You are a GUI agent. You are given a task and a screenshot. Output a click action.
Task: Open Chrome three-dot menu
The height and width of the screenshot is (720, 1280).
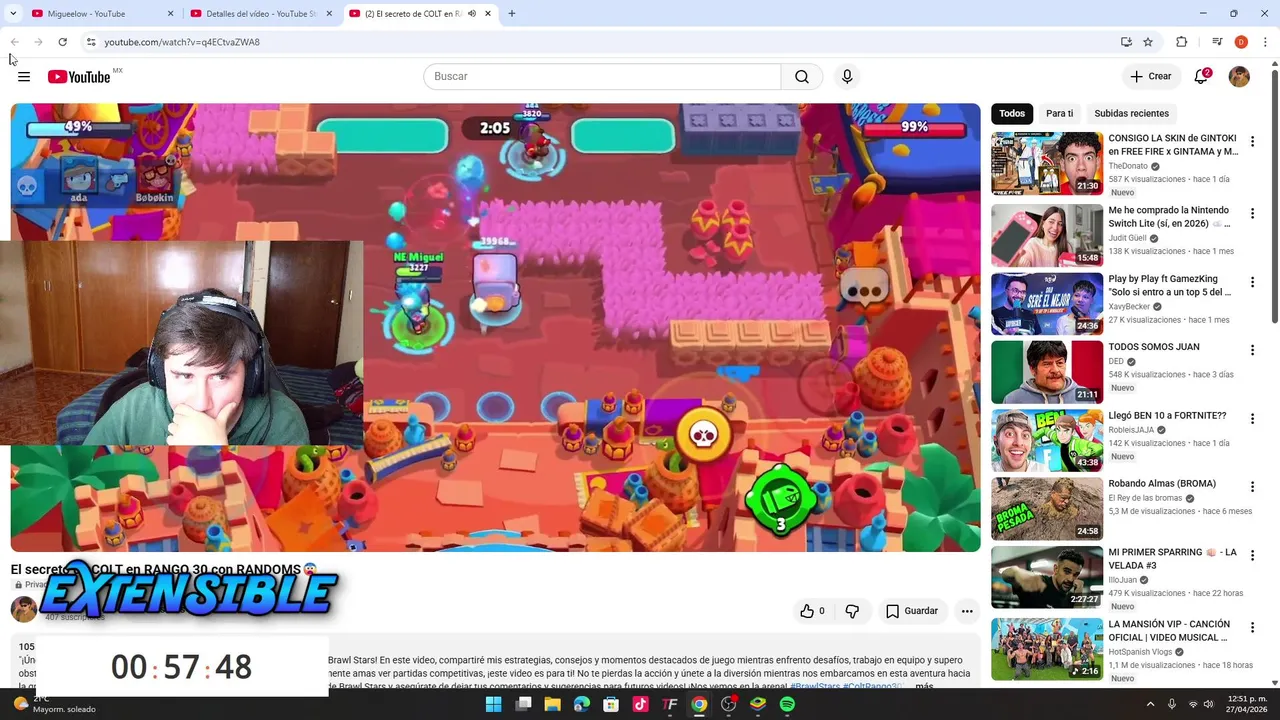pos(1265,42)
